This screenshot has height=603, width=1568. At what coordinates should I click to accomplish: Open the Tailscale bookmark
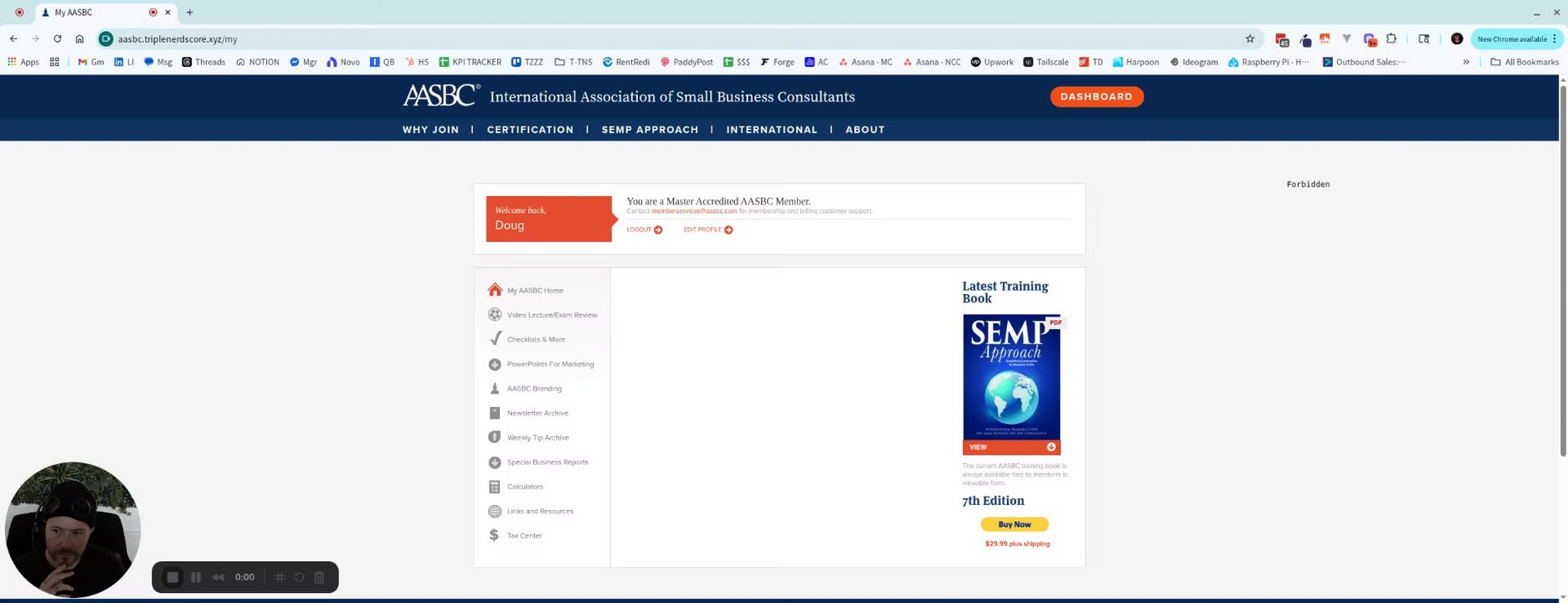(x=1046, y=62)
